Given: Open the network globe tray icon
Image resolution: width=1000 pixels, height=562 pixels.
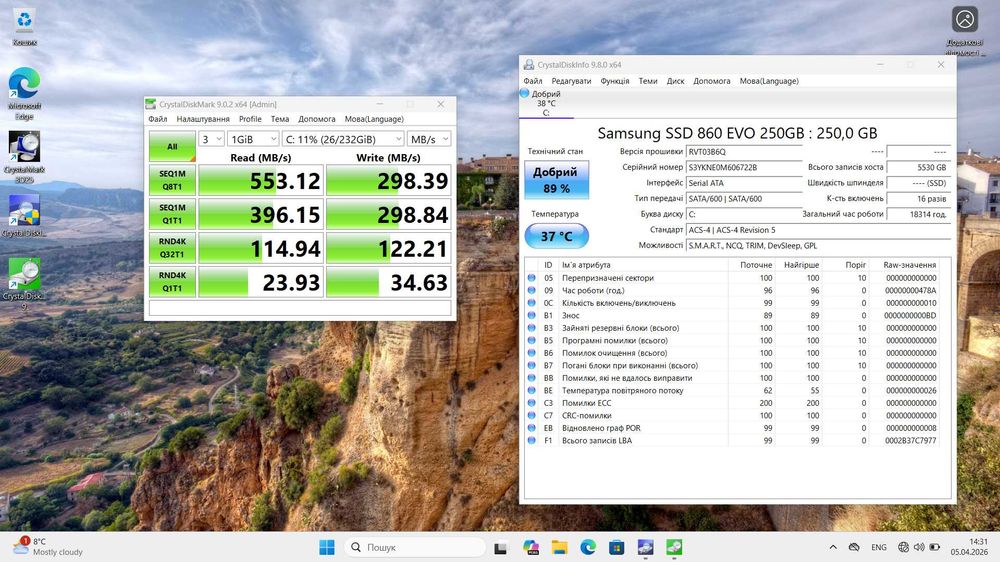Looking at the screenshot, I should click(x=903, y=547).
